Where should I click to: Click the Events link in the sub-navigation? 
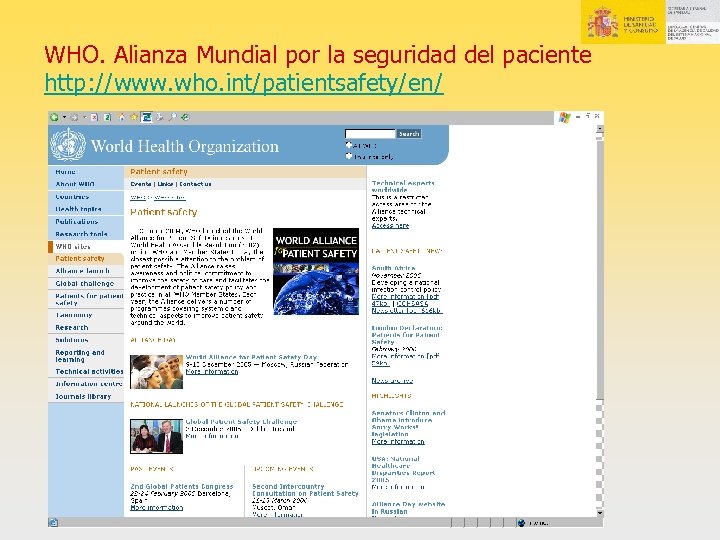coord(141,184)
